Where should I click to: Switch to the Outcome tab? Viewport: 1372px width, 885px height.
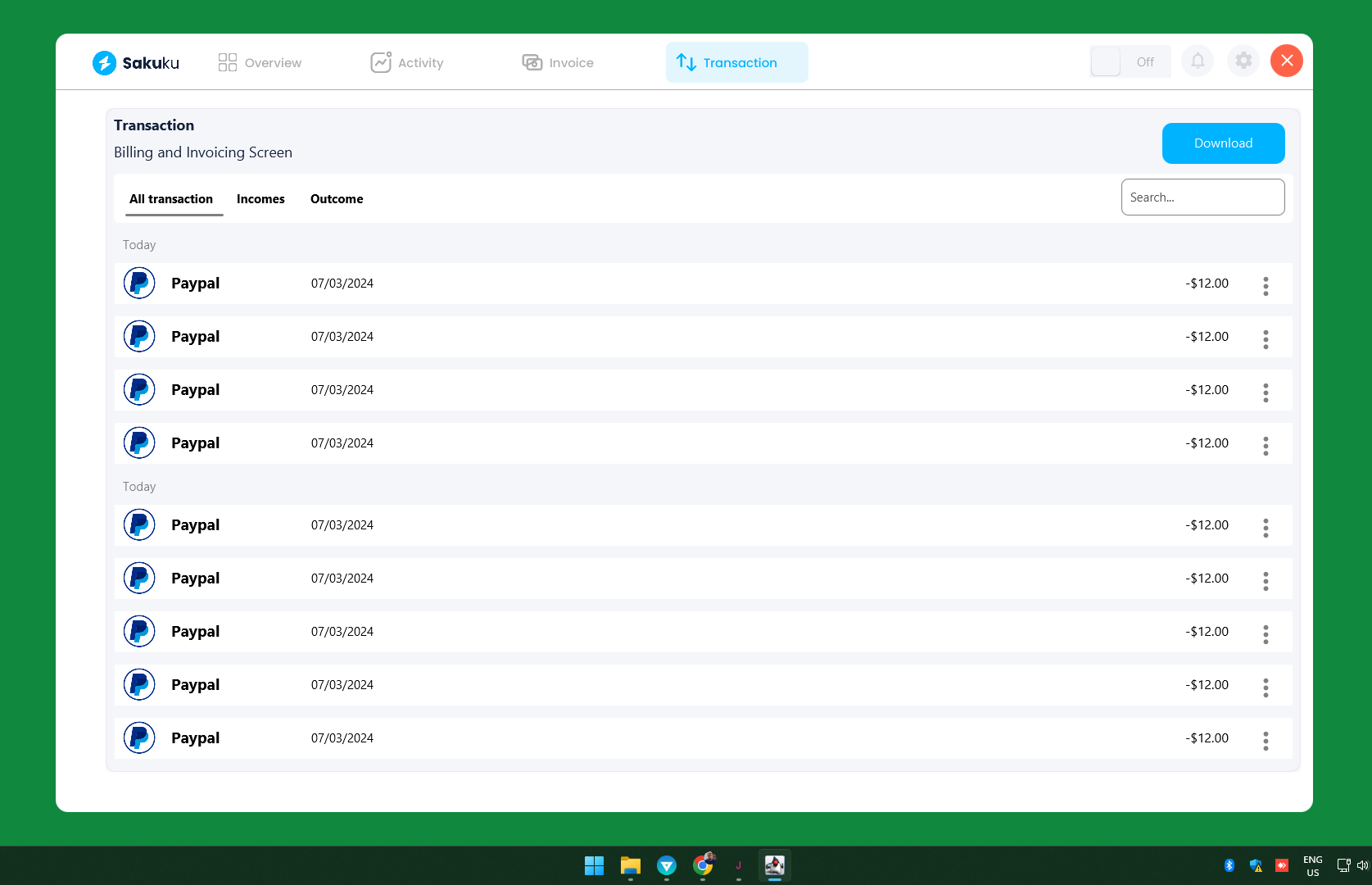click(336, 198)
